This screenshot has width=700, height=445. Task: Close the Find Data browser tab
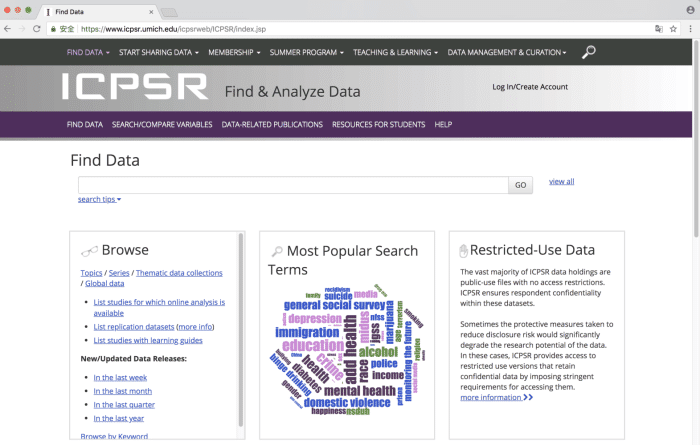[151, 12]
